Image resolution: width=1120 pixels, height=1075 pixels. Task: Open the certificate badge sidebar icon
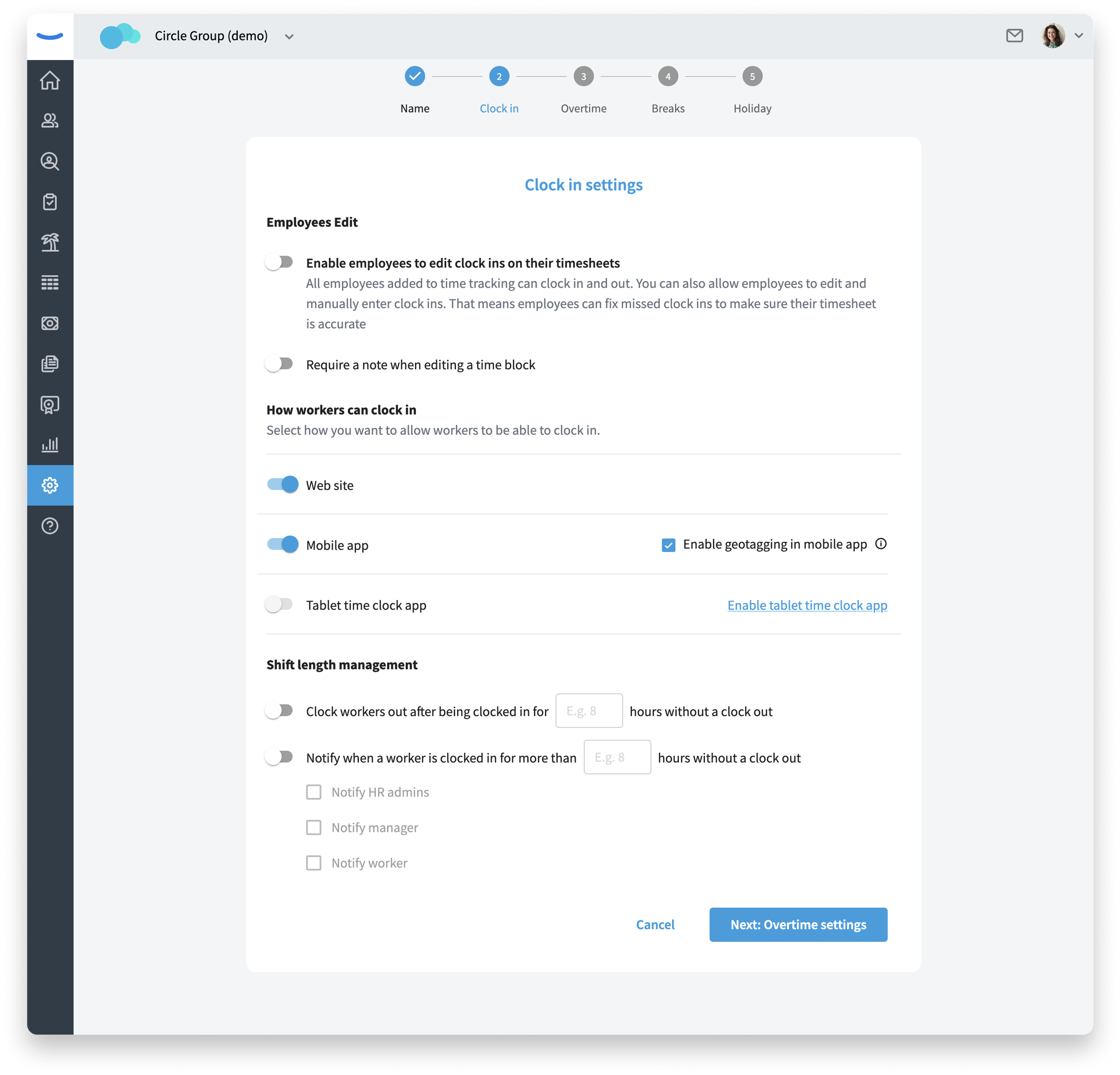coord(50,404)
